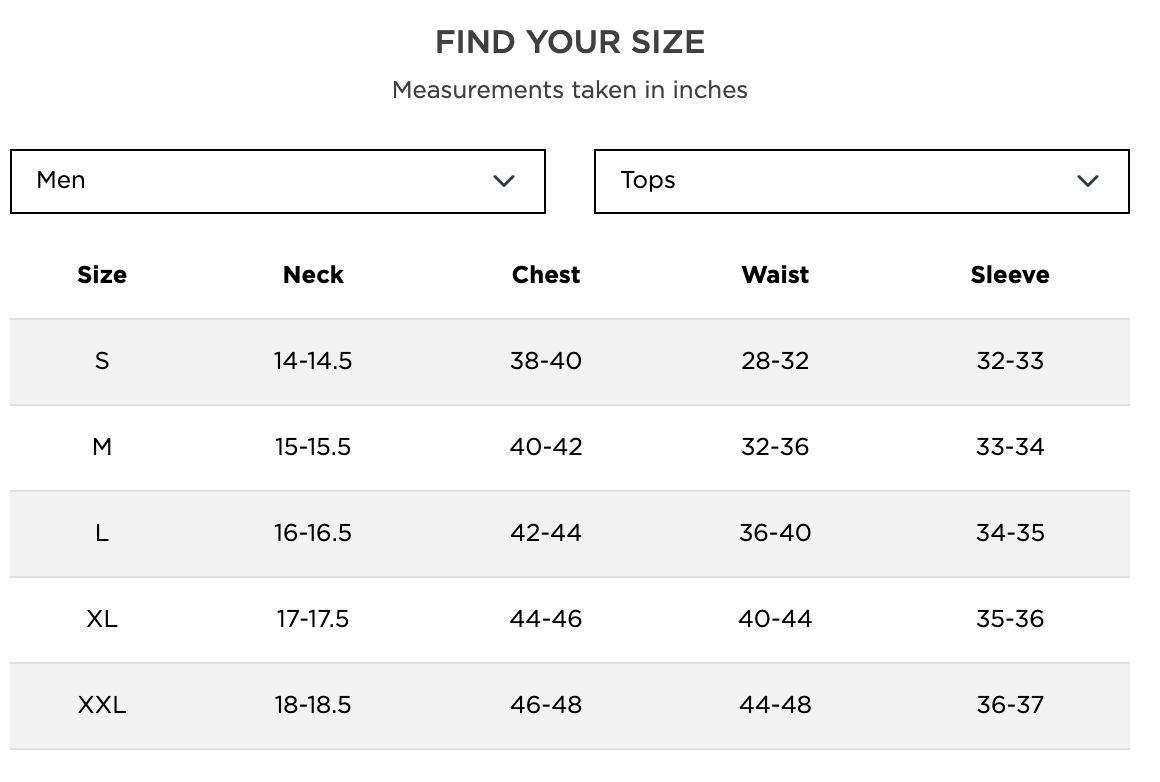Click the Sleeve column header
Viewport: 1160px width, 782px height.
[x=1010, y=275]
